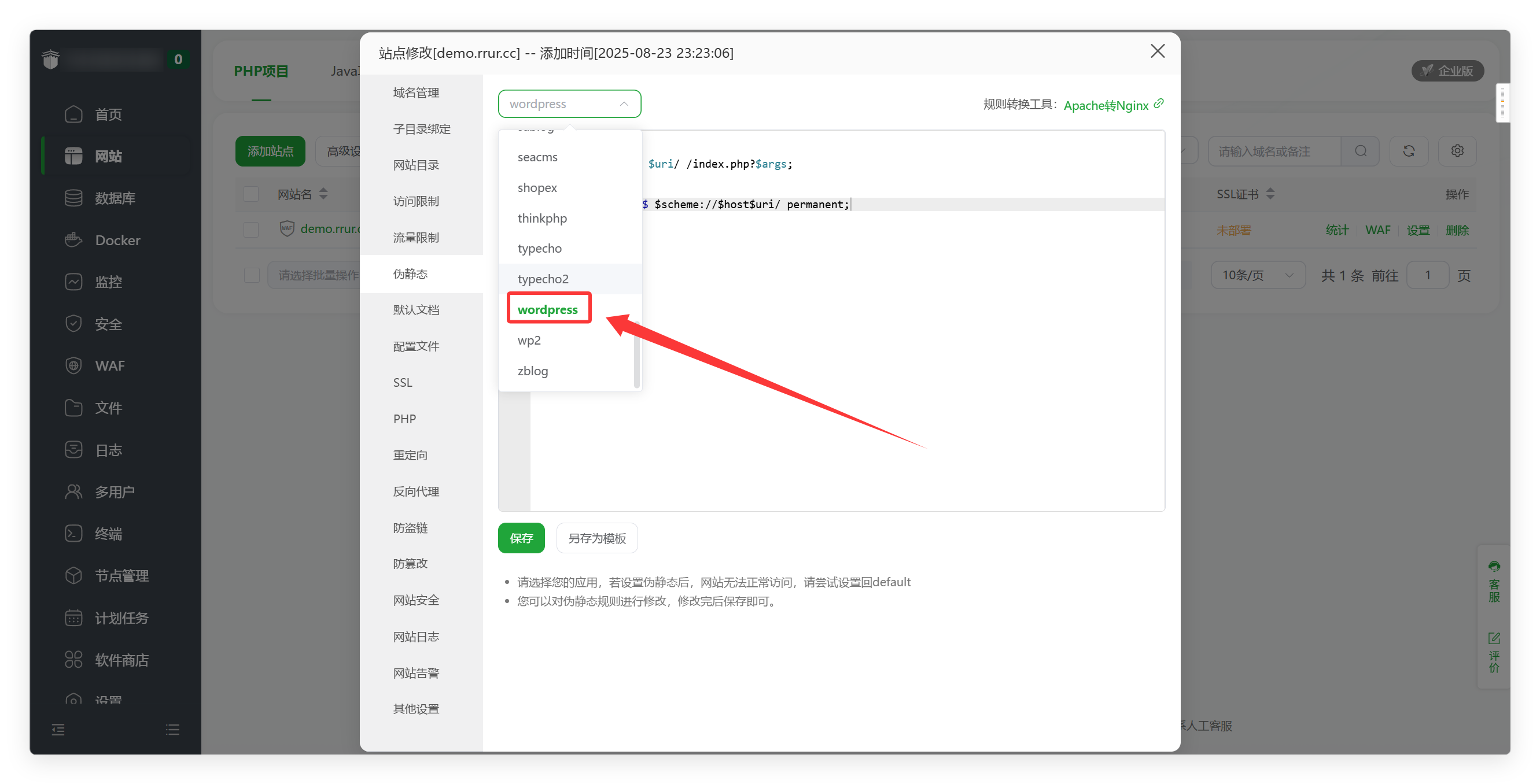Click the 企业版 badge button
This screenshot has height=784, width=1540.
(1447, 71)
